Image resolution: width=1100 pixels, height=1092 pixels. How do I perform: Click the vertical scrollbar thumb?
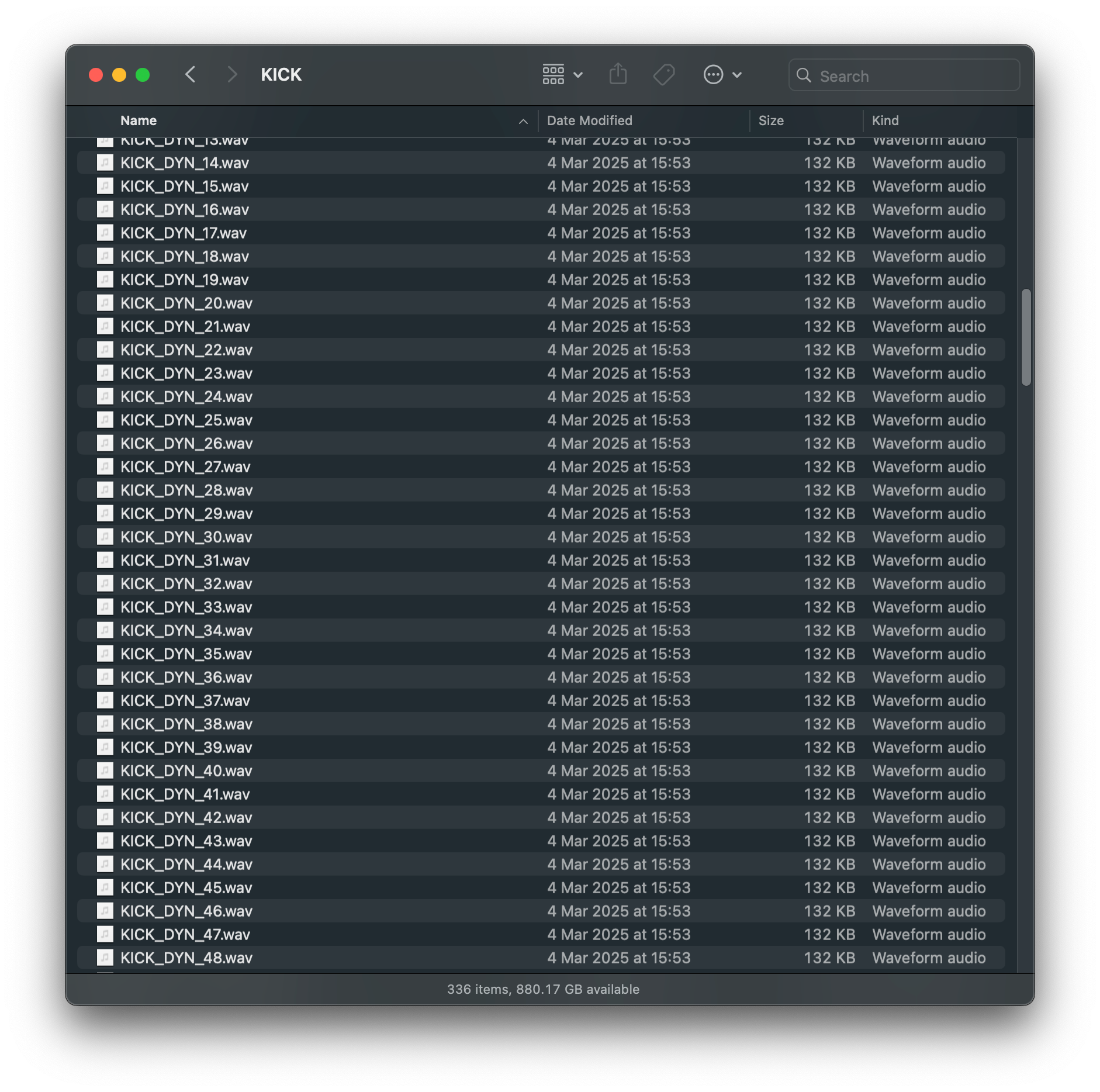[x=1026, y=337]
